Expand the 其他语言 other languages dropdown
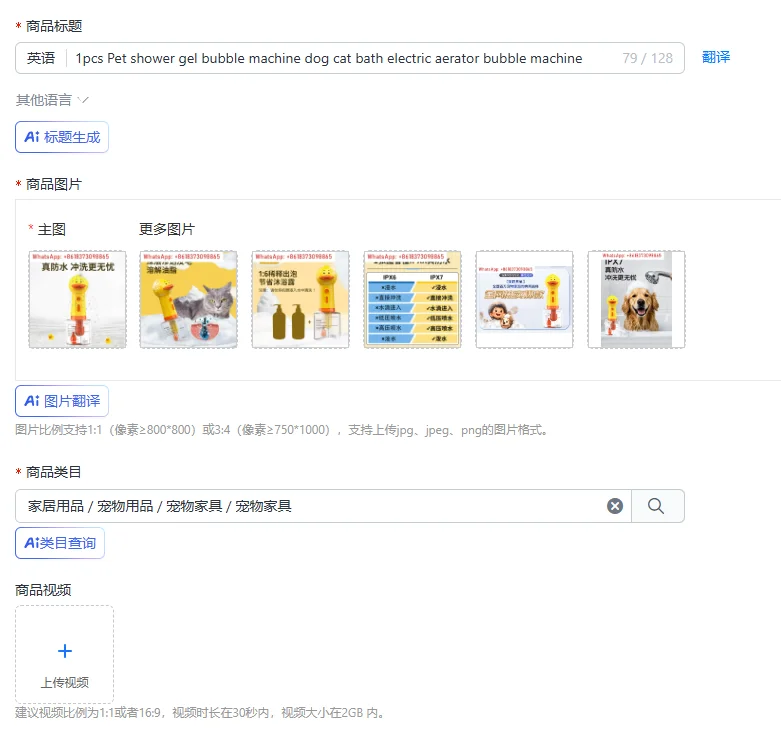Screen dimensions: 781x752 (x=52, y=100)
